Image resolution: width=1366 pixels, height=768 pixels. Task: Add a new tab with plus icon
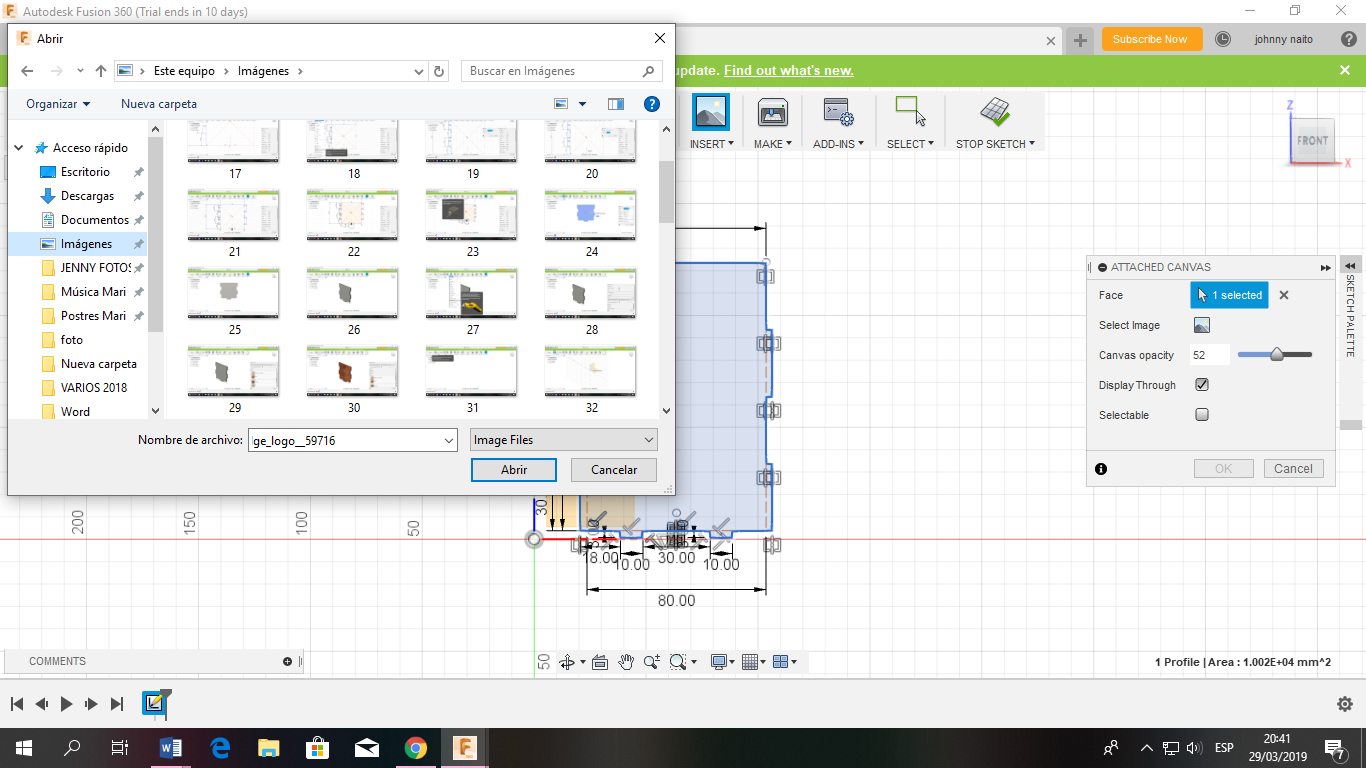pos(1080,40)
